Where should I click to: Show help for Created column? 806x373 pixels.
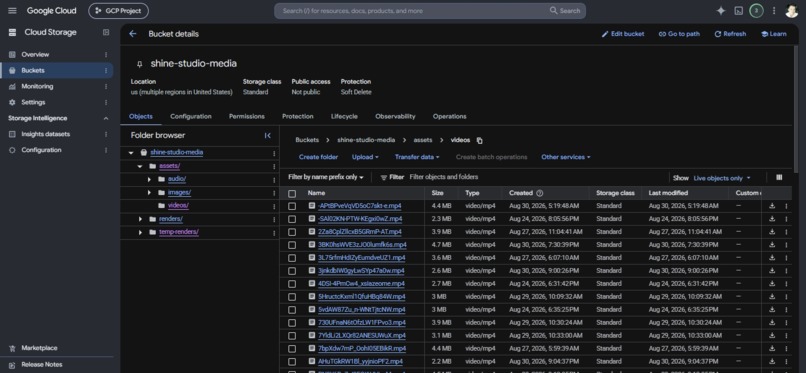[539, 193]
